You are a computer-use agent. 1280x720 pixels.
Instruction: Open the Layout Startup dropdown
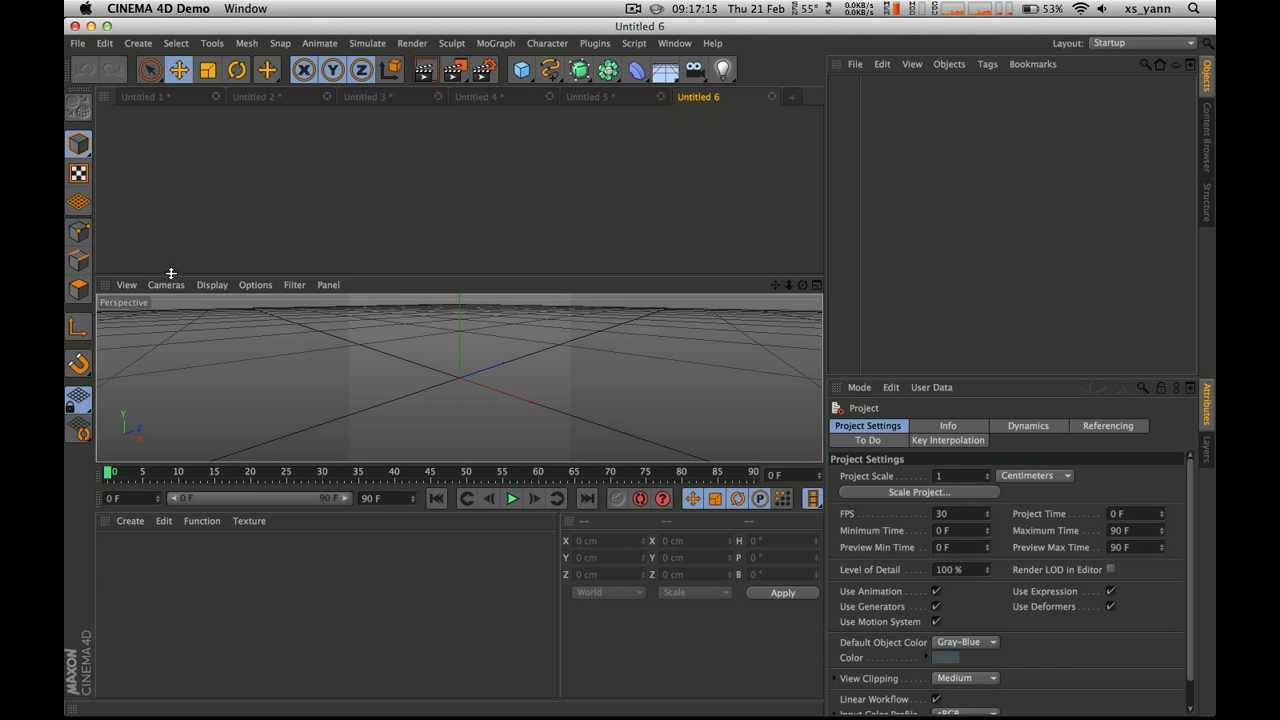(x=1142, y=43)
